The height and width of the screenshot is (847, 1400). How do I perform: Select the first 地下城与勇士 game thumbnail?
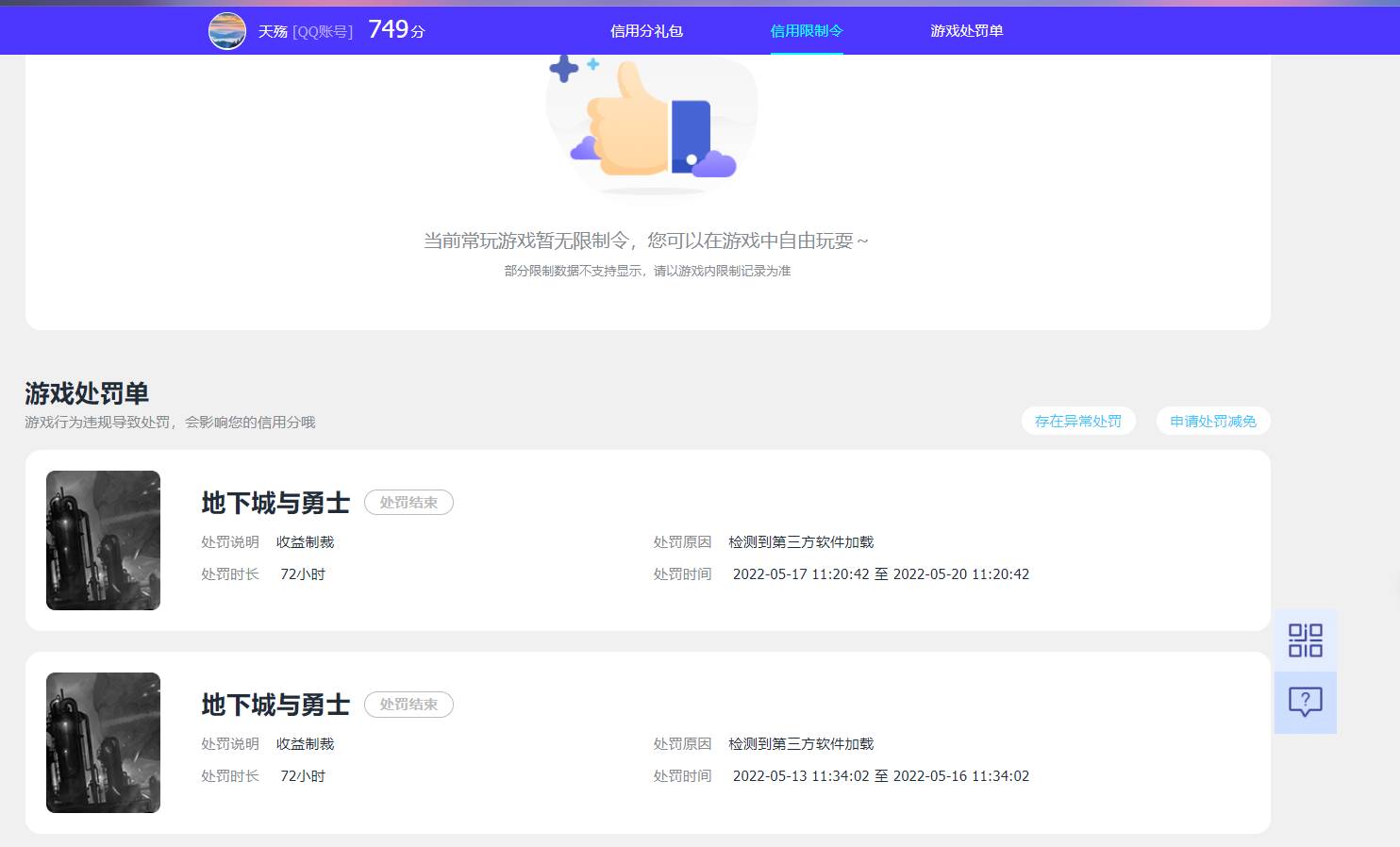click(103, 540)
